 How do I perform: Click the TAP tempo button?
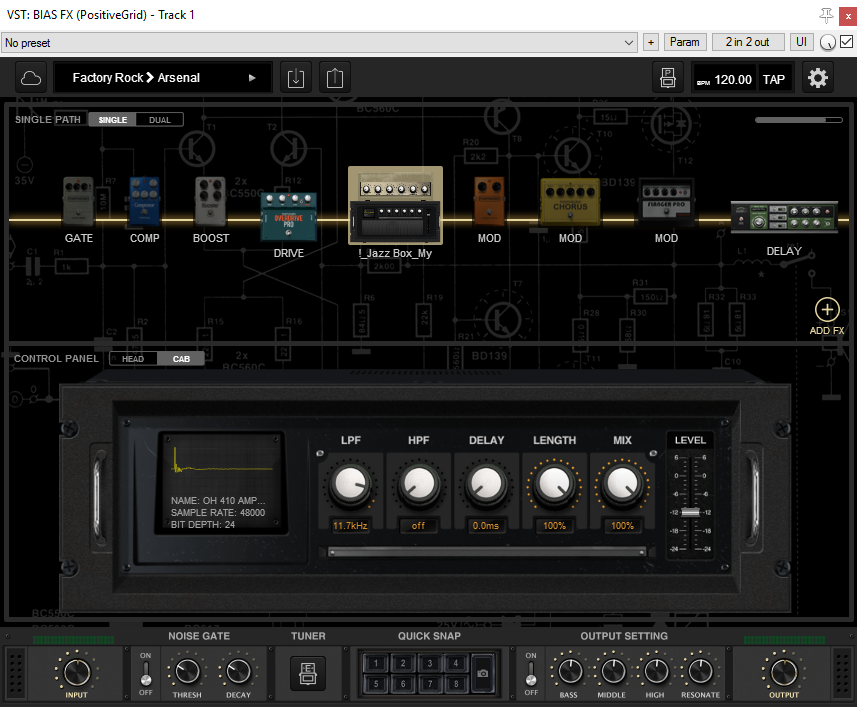(x=773, y=80)
